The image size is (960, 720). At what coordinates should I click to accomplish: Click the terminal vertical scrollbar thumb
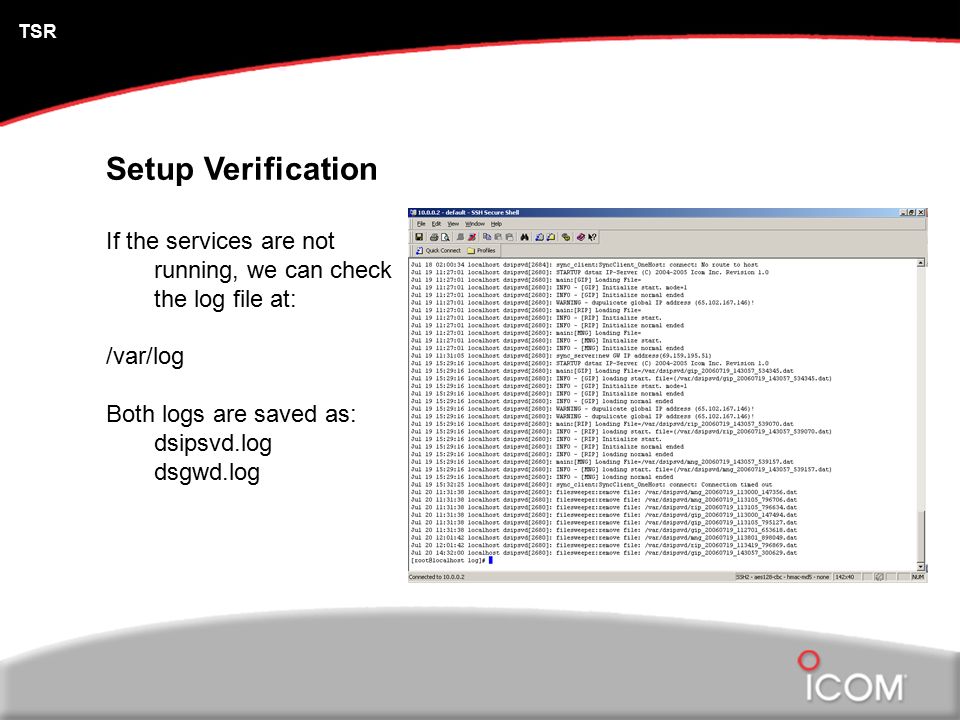921,536
